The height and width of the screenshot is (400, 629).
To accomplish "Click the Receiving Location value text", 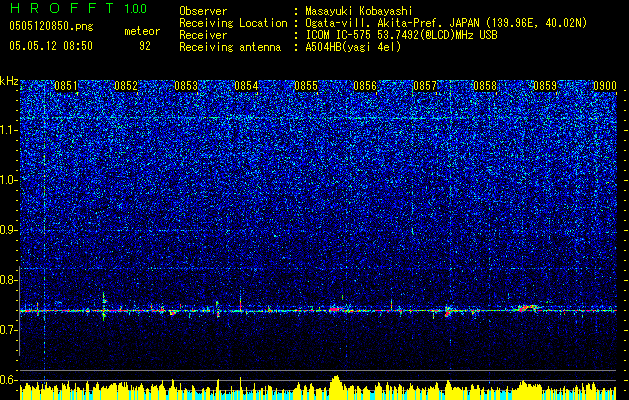I will click(446, 23).
